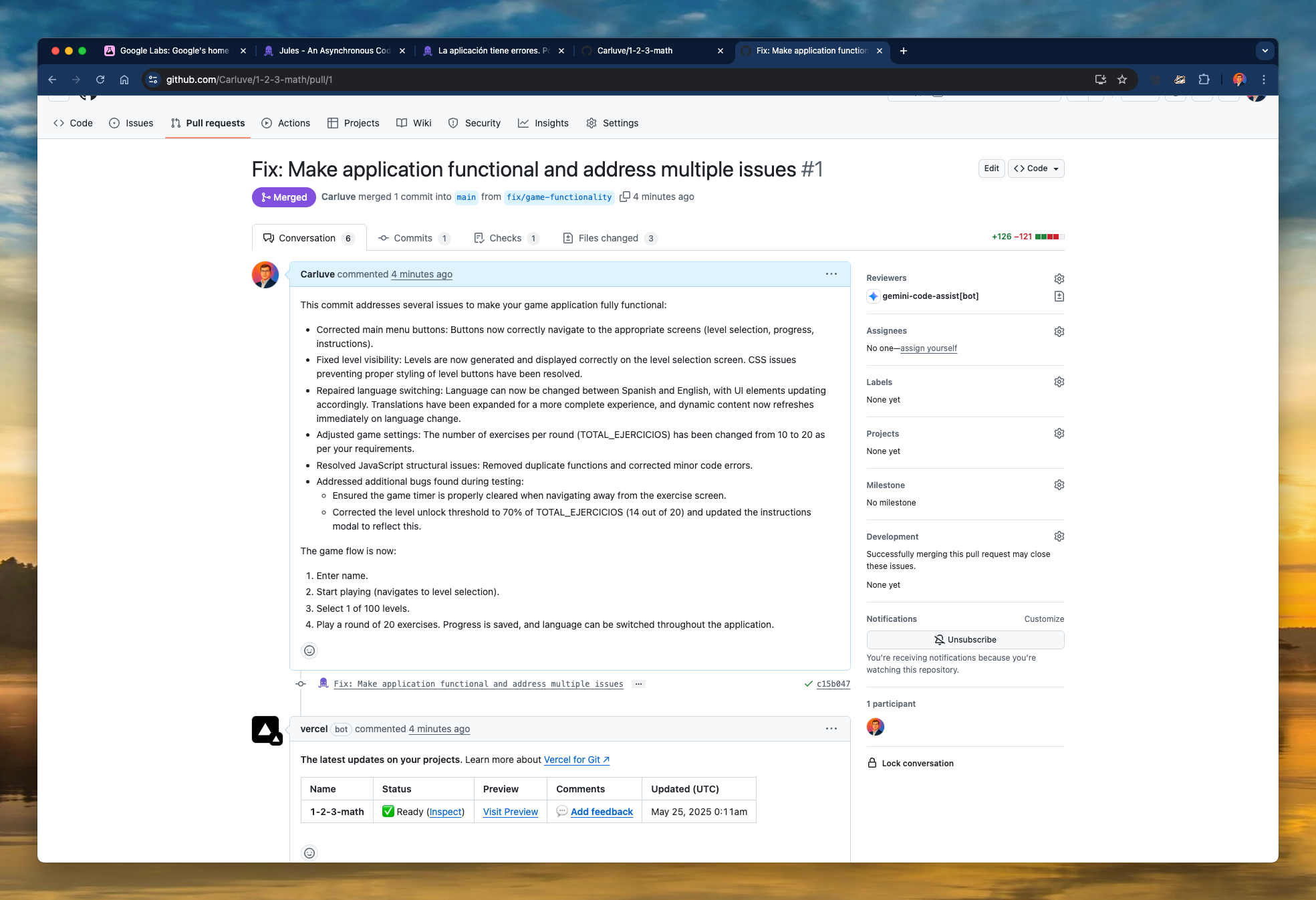Re-request review from gemini-code-assist[bot]

click(x=1059, y=296)
